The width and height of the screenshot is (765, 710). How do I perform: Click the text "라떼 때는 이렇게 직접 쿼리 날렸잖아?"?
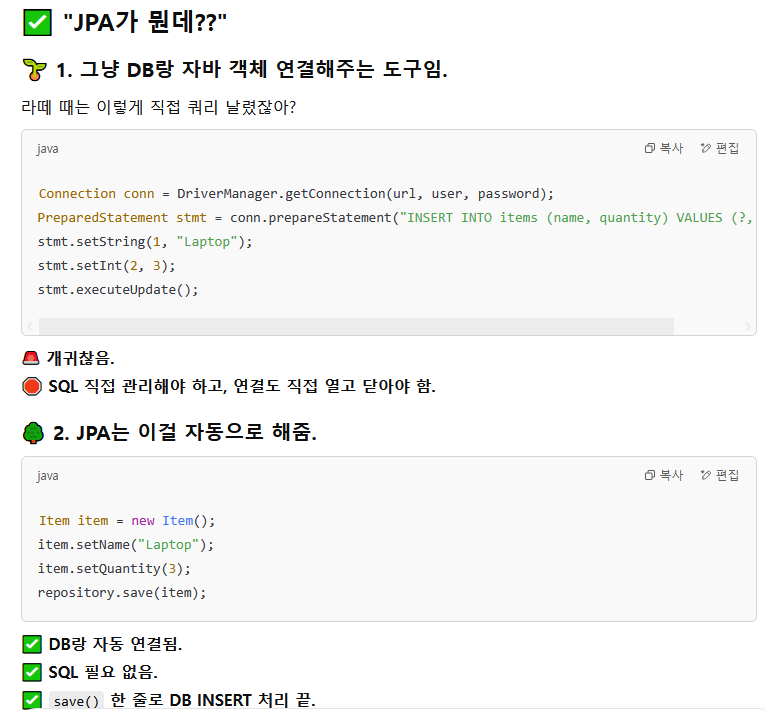159,107
